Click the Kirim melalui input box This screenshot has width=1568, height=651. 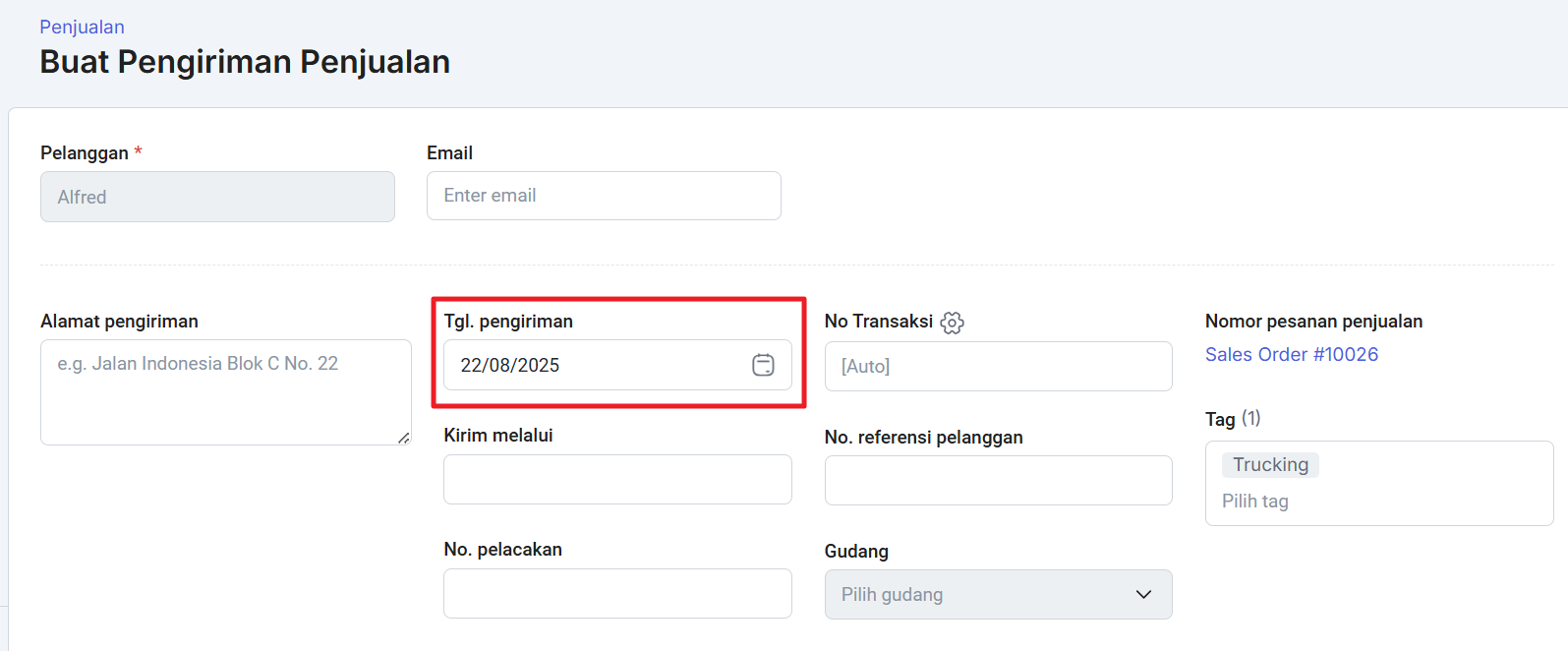tap(617, 480)
